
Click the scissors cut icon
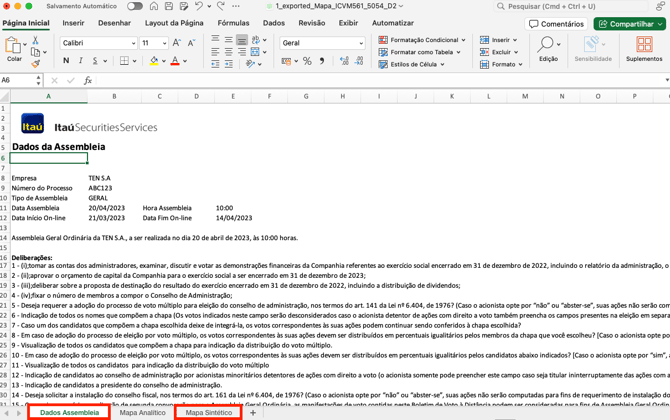point(35,41)
